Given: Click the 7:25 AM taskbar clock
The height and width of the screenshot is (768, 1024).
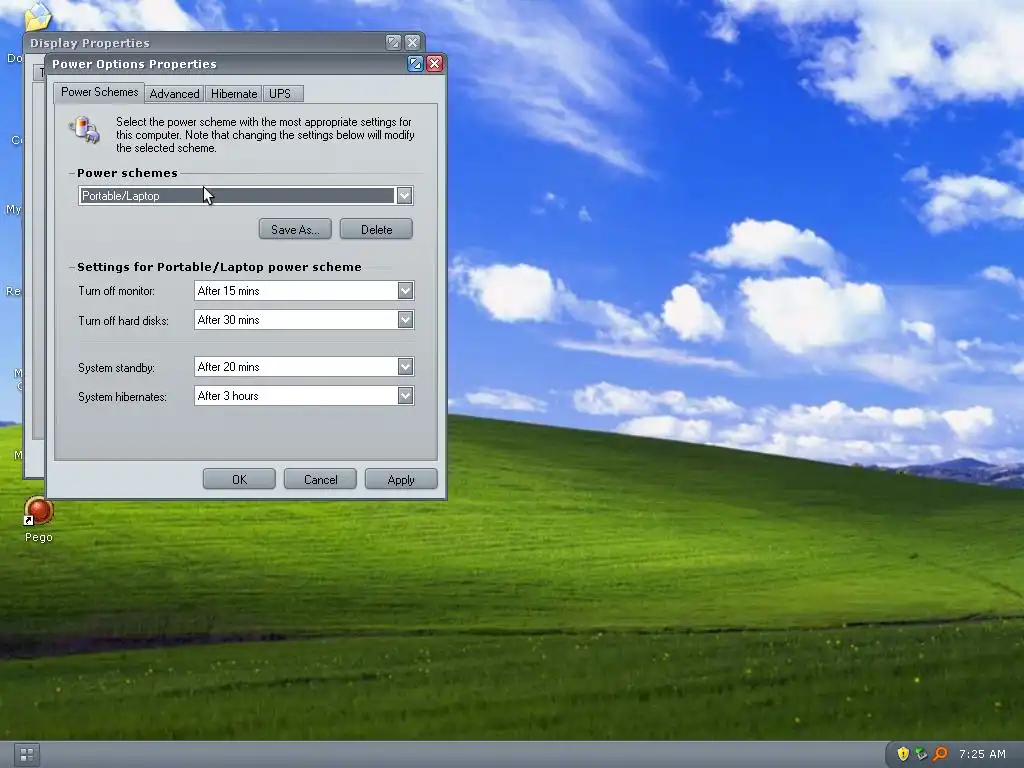Looking at the screenshot, I should click(x=982, y=754).
